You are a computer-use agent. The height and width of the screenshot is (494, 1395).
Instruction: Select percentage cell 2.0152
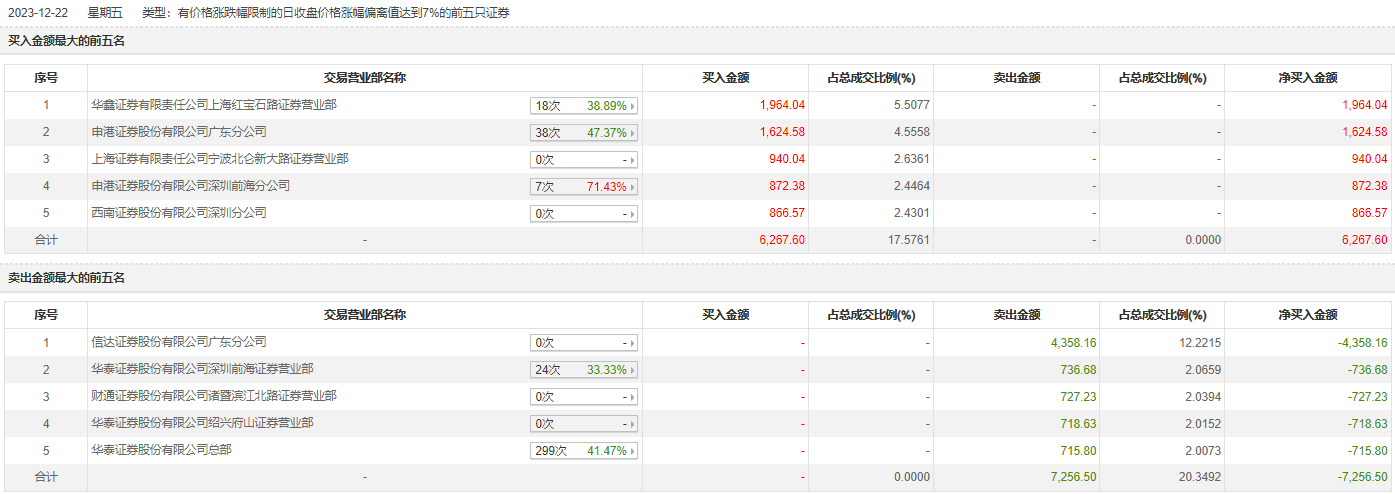coord(1201,422)
